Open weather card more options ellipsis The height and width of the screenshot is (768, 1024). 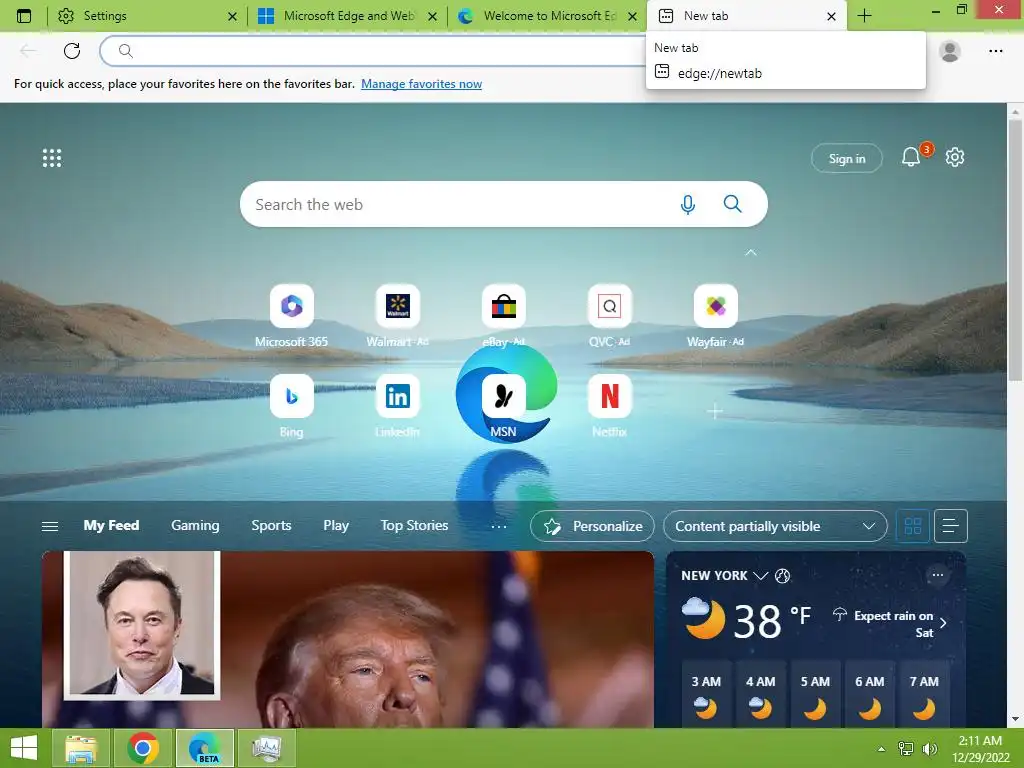[938, 575]
